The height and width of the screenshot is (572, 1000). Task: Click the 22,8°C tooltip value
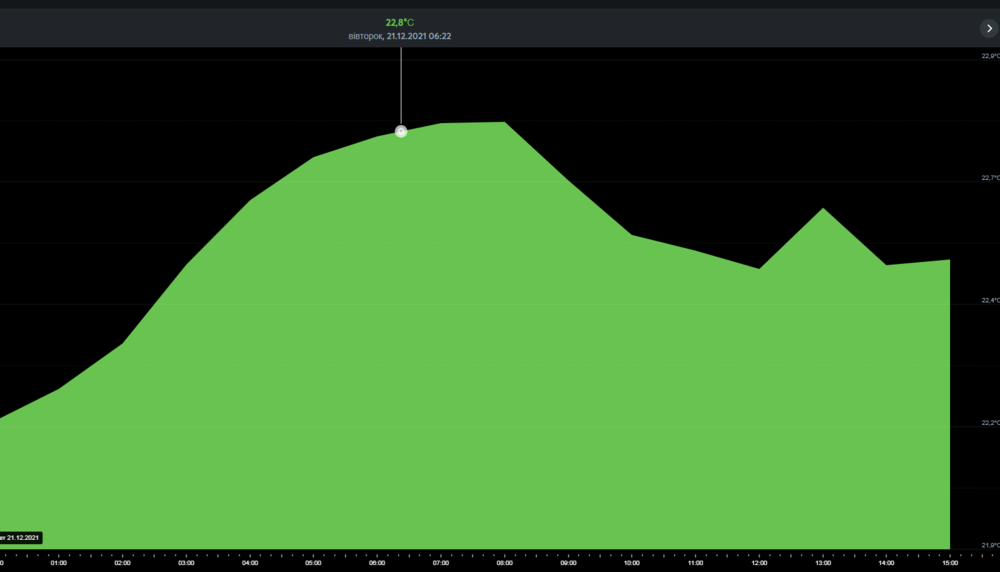pos(400,22)
